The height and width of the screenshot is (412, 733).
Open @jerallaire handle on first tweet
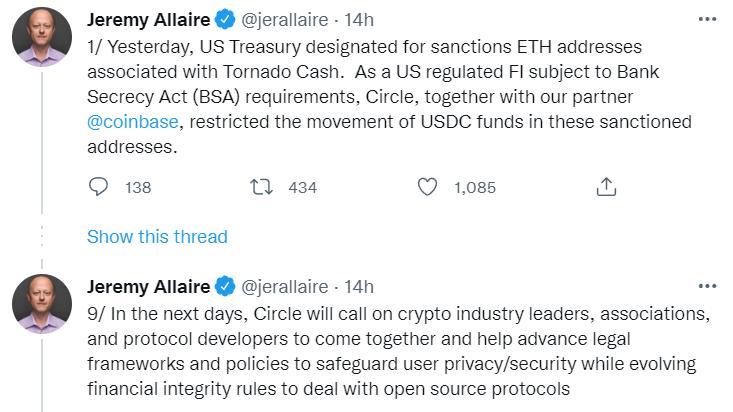pyautogui.click(x=286, y=20)
